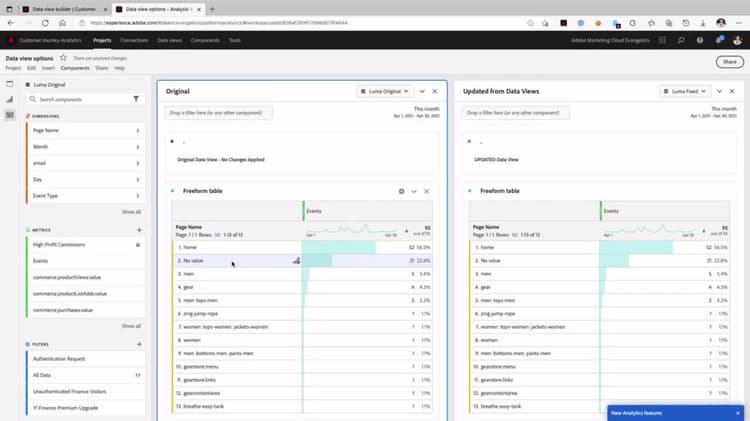750x421 pixels.
Task: Dismiss the New Analytics features banner
Action: 738,413
